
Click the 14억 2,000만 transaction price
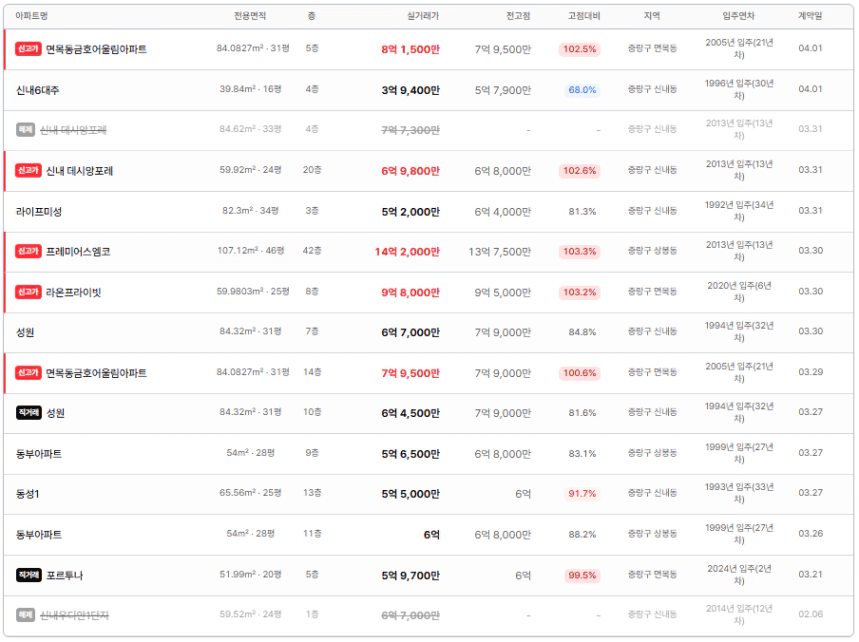tap(407, 252)
